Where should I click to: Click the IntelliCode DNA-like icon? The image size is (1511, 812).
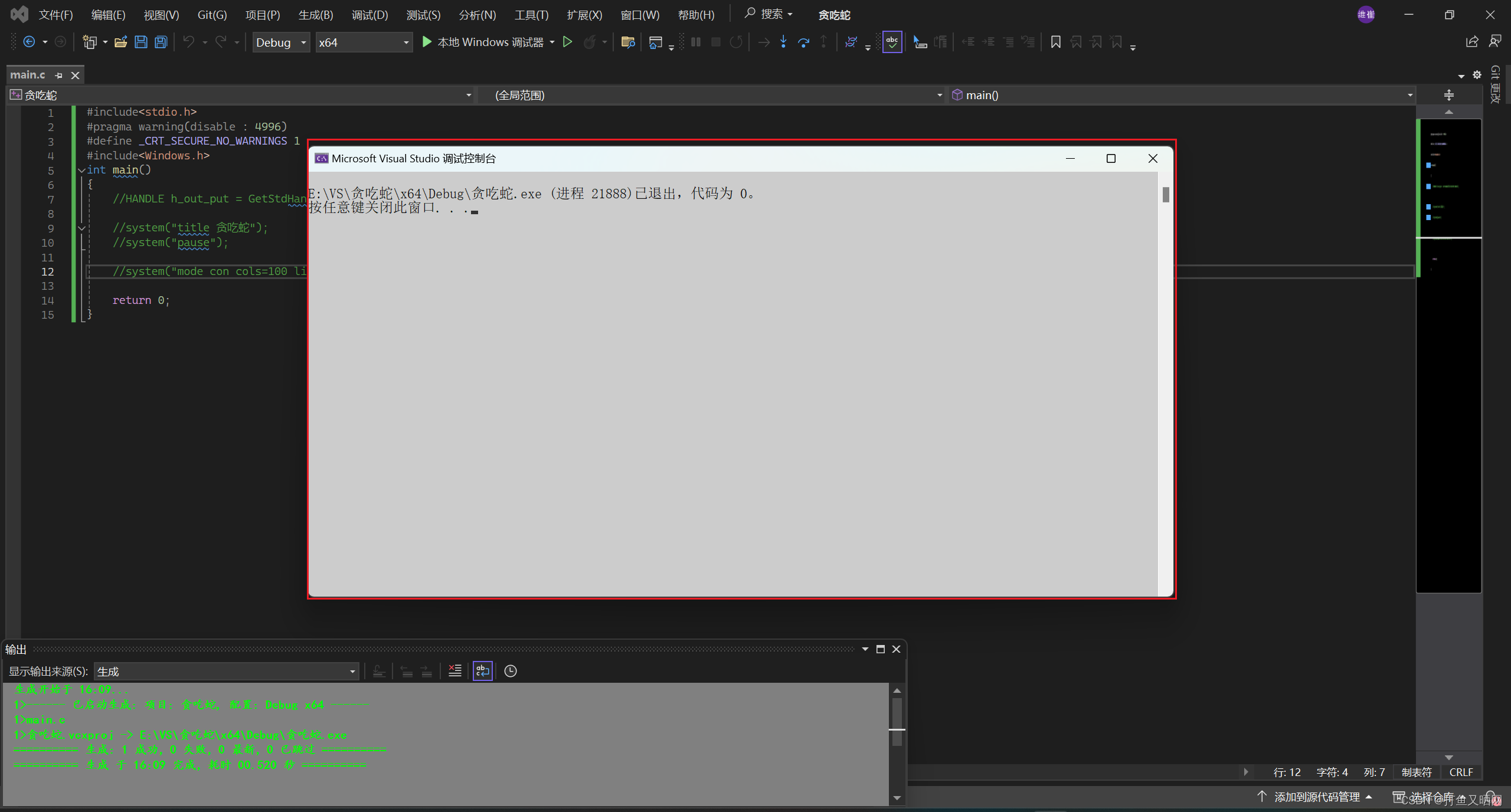click(851, 42)
